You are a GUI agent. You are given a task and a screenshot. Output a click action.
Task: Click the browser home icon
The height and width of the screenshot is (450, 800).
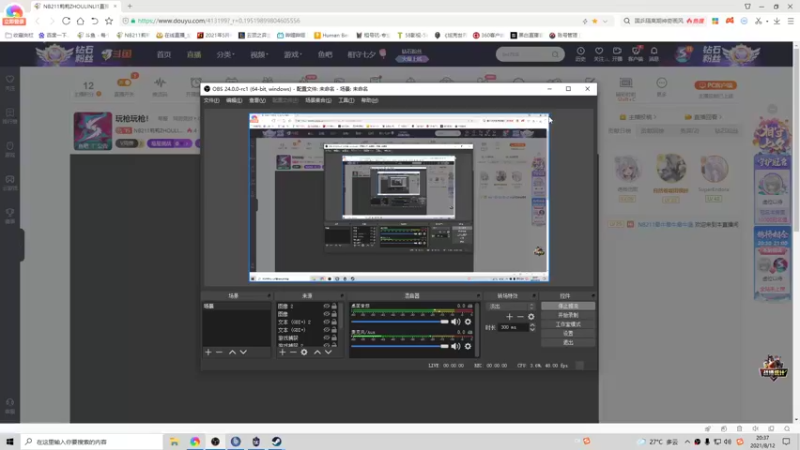tap(81, 21)
